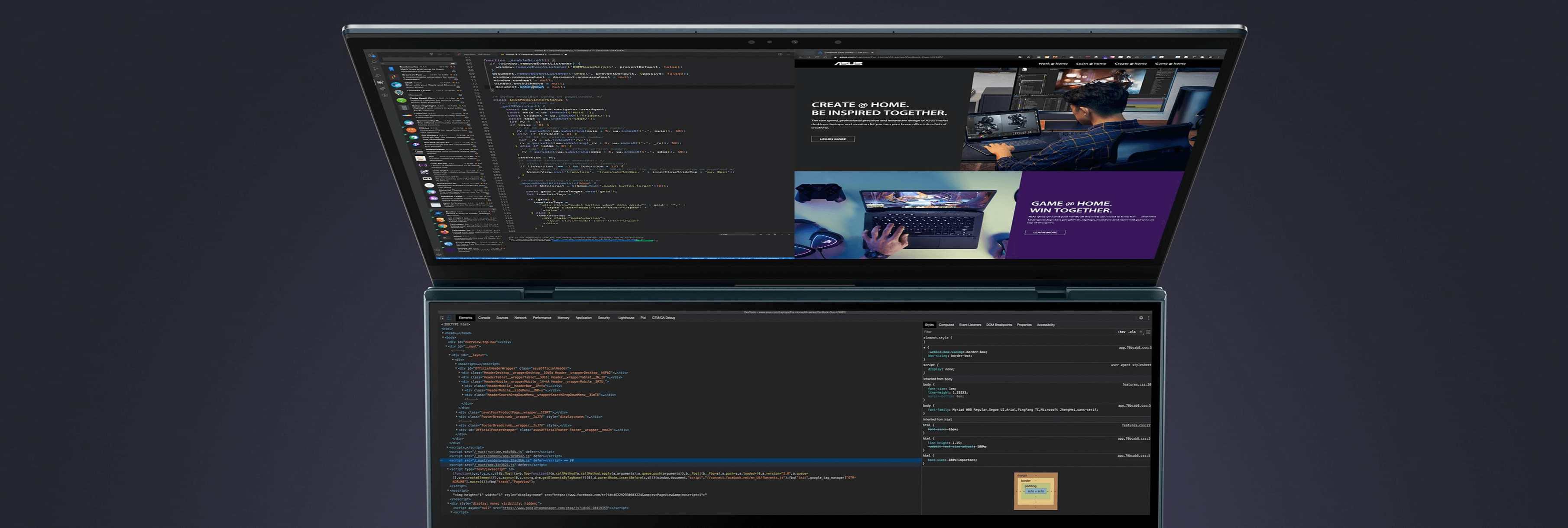This screenshot has width=1568, height=528.
Task: Select the <!DOCTYPE html> line
Action: (x=456, y=324)
